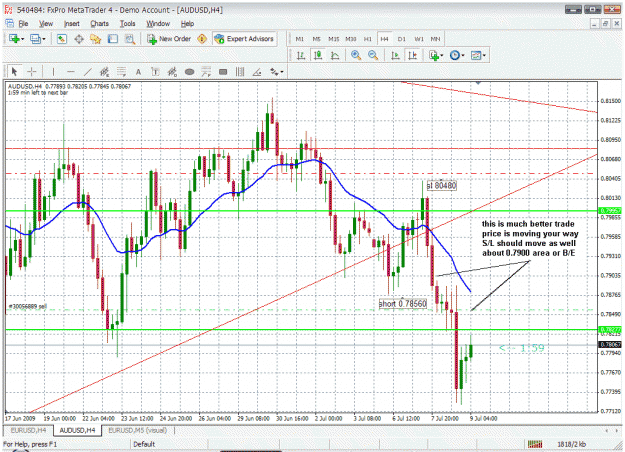Viewport: 625px width, 452px height.
Task: Select the Vertical Line drawing tool
Action: tap(53, 72)
